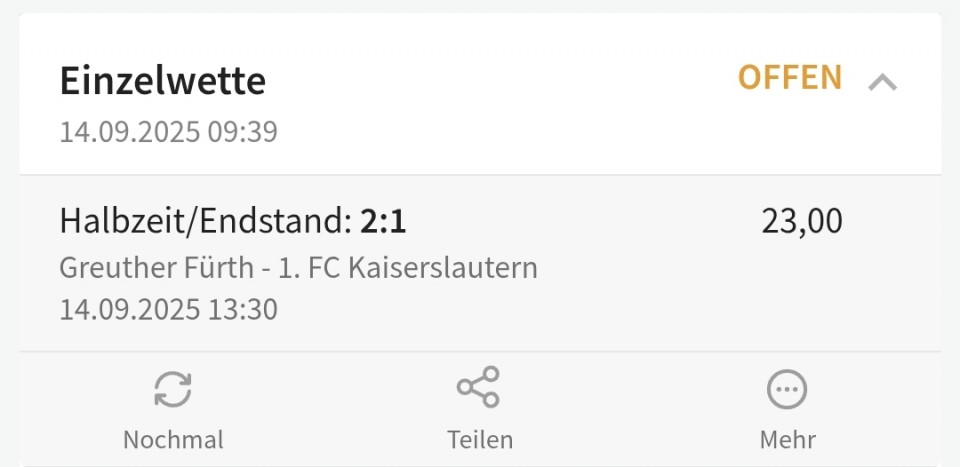The height and width of the screenshot is (467, 960).
Task: Click the grey bet details row background
Action: pyautogui.click(x=480, y=263)
